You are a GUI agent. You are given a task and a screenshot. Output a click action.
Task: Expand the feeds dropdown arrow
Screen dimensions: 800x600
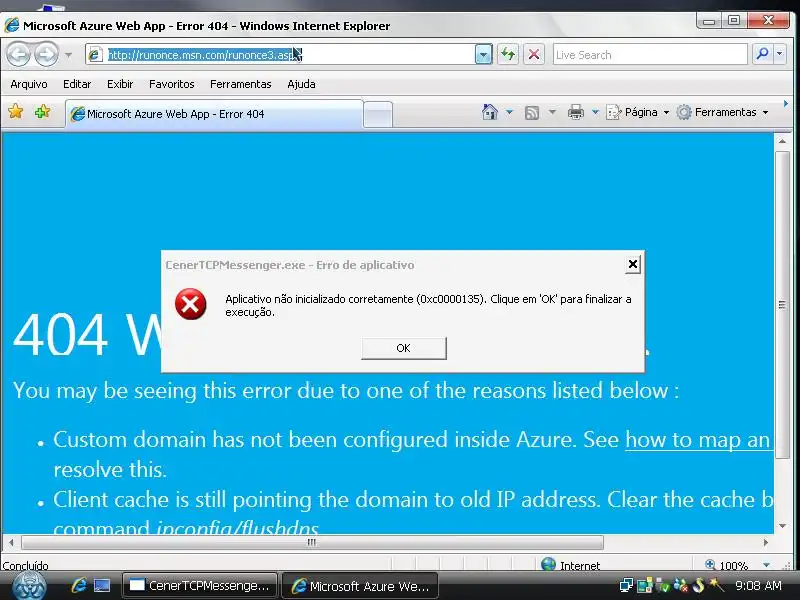[552, 112]
